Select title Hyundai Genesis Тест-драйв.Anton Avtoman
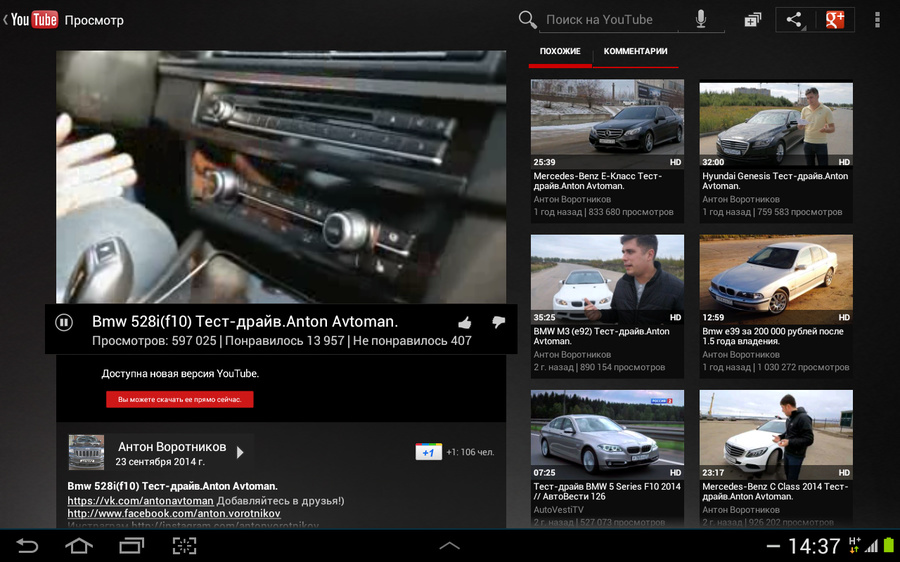The image size is (900, 562). click(775, 181)
